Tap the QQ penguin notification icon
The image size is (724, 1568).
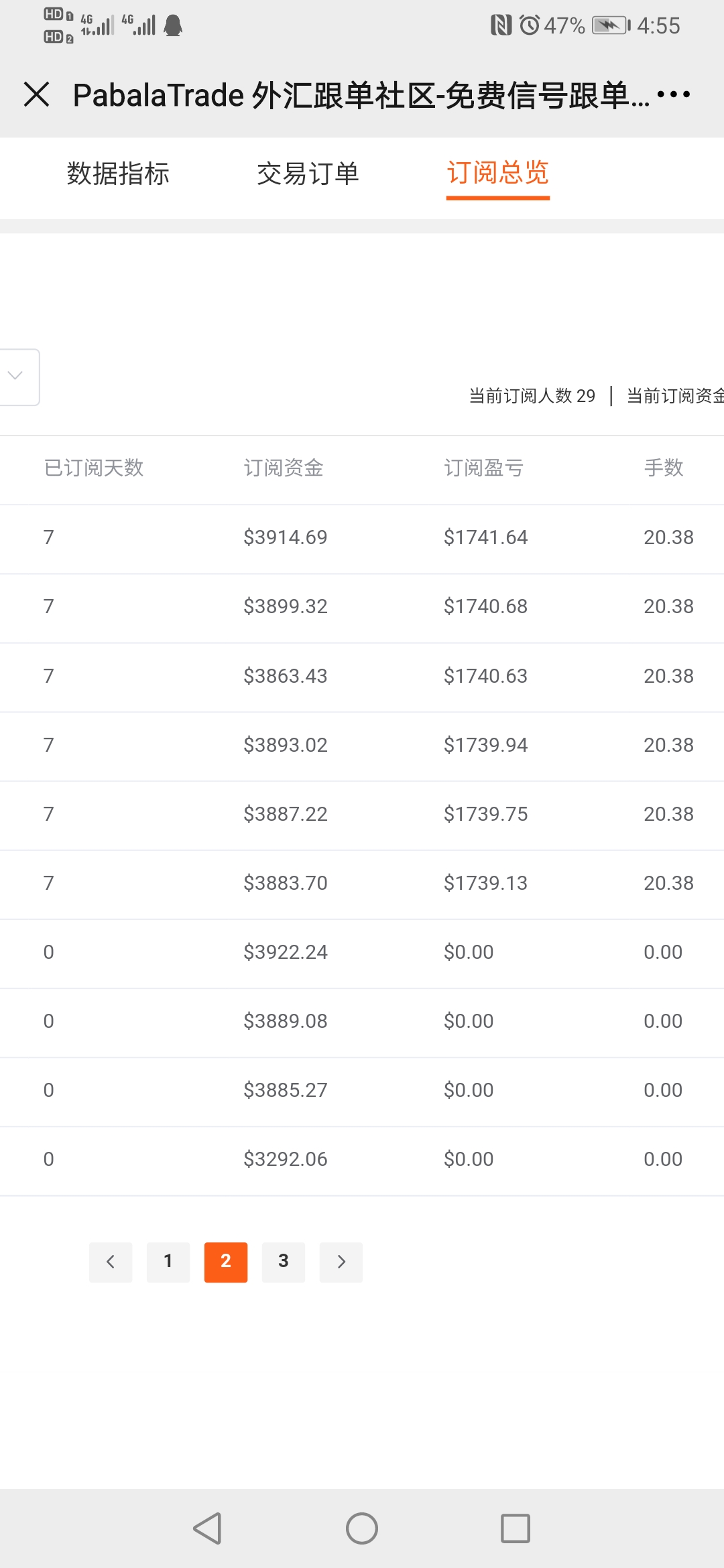click(x=174, y=25)
